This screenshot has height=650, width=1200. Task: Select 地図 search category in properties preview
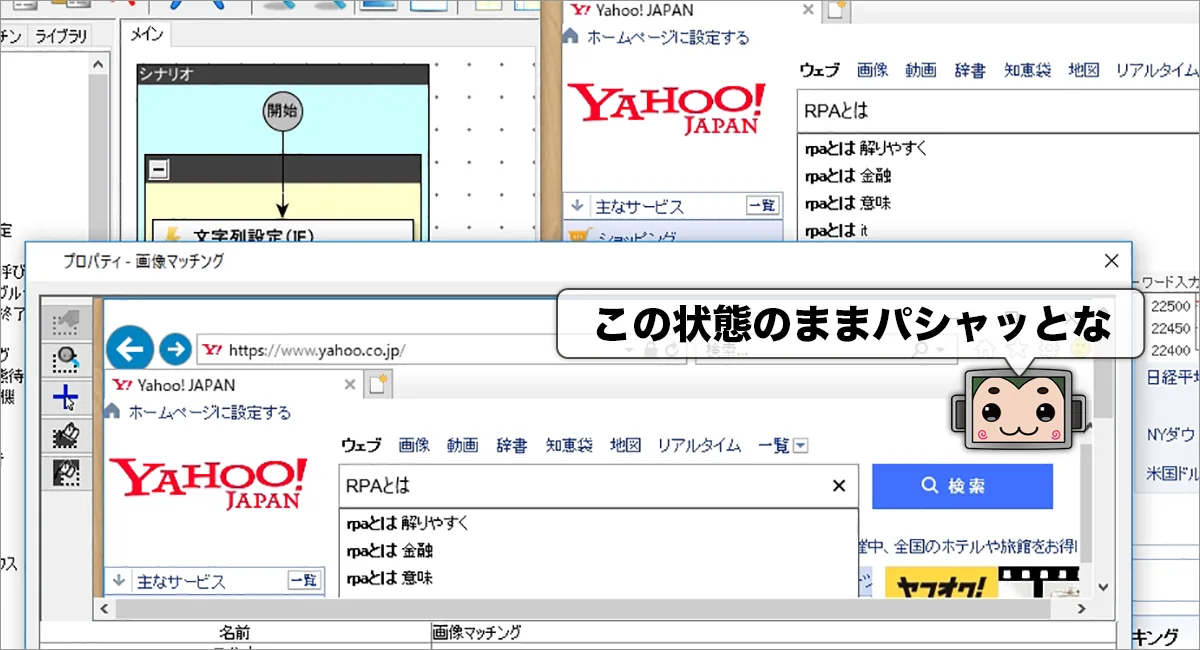626,445
